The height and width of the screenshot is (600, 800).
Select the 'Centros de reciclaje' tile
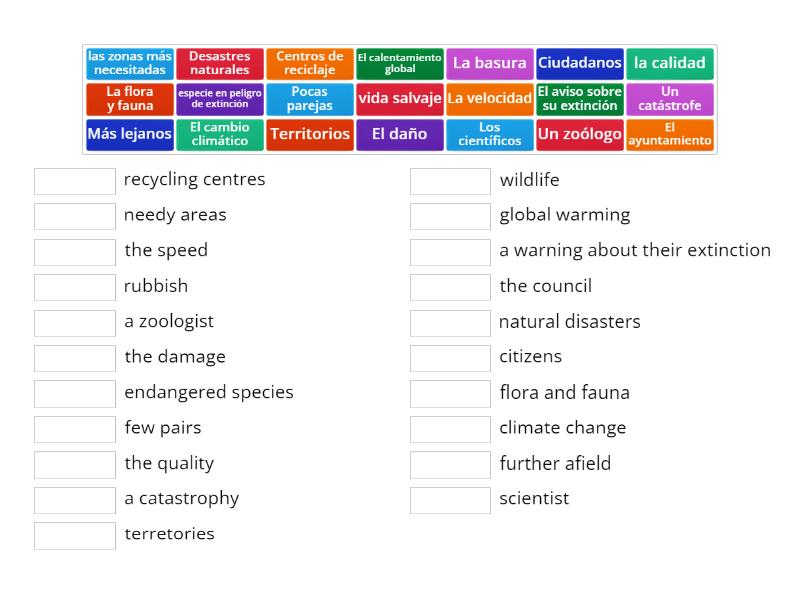pyautogui.click(x=310, y=63)
